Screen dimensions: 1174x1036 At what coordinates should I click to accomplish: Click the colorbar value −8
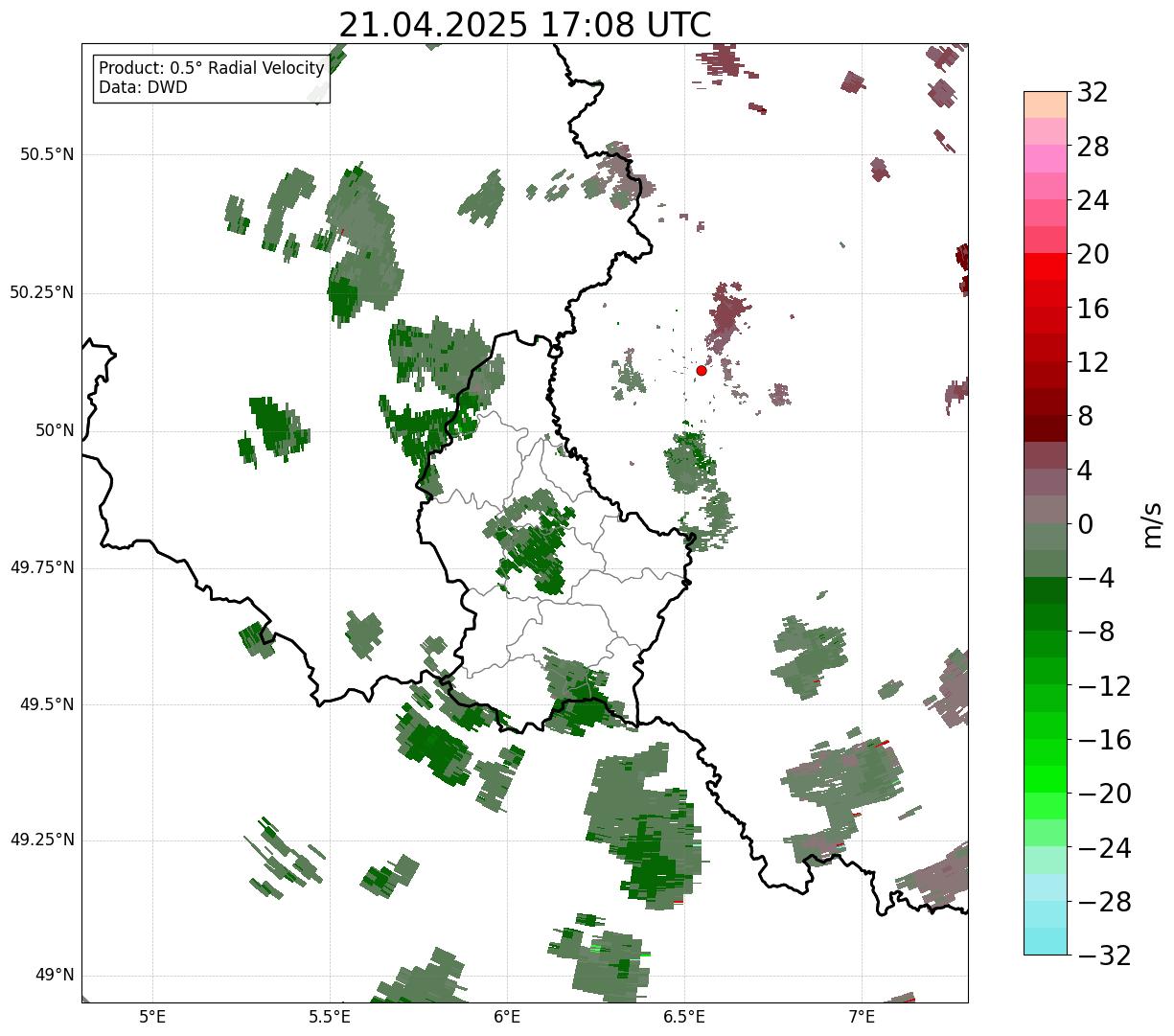tap(1095, 632)
